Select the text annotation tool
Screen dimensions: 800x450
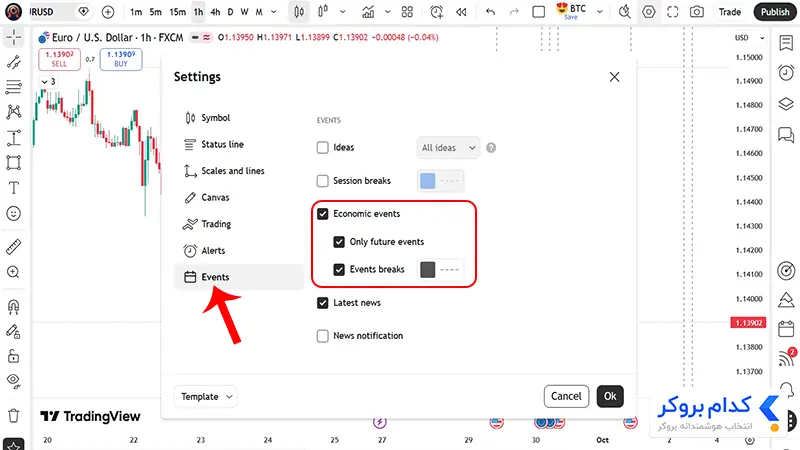14,188
